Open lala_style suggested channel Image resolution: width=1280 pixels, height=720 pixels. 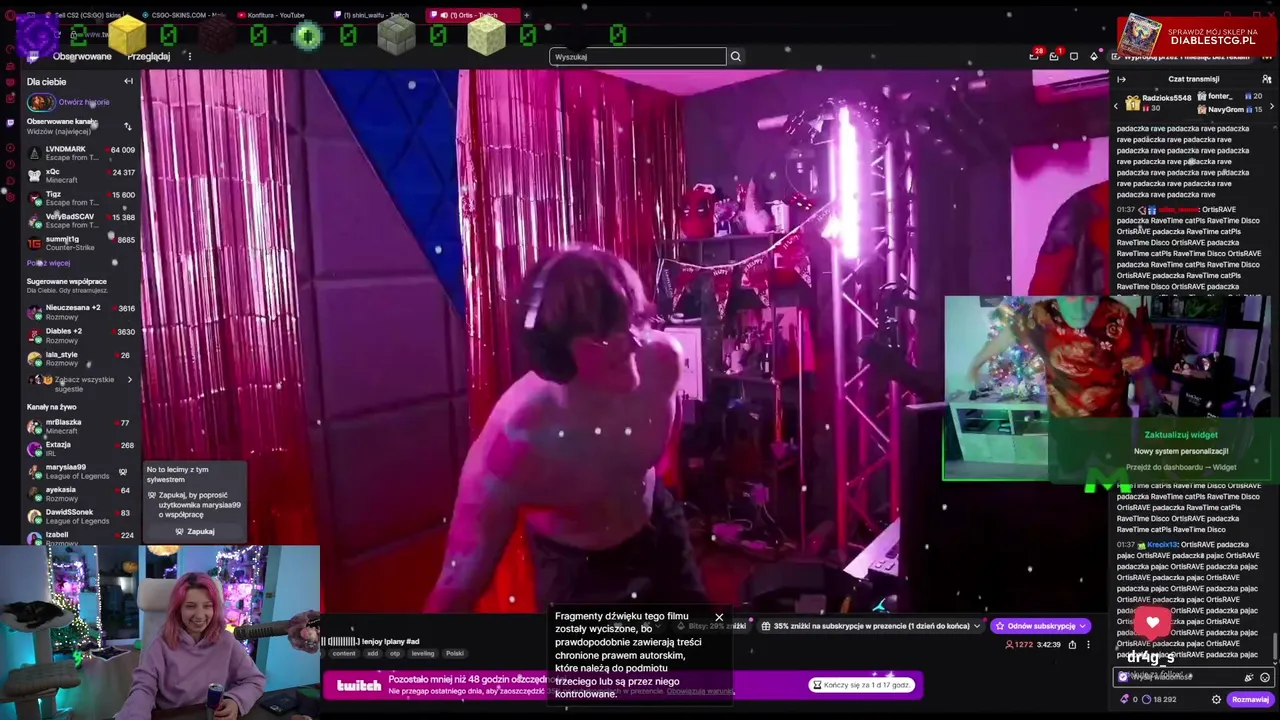[81, 358]
